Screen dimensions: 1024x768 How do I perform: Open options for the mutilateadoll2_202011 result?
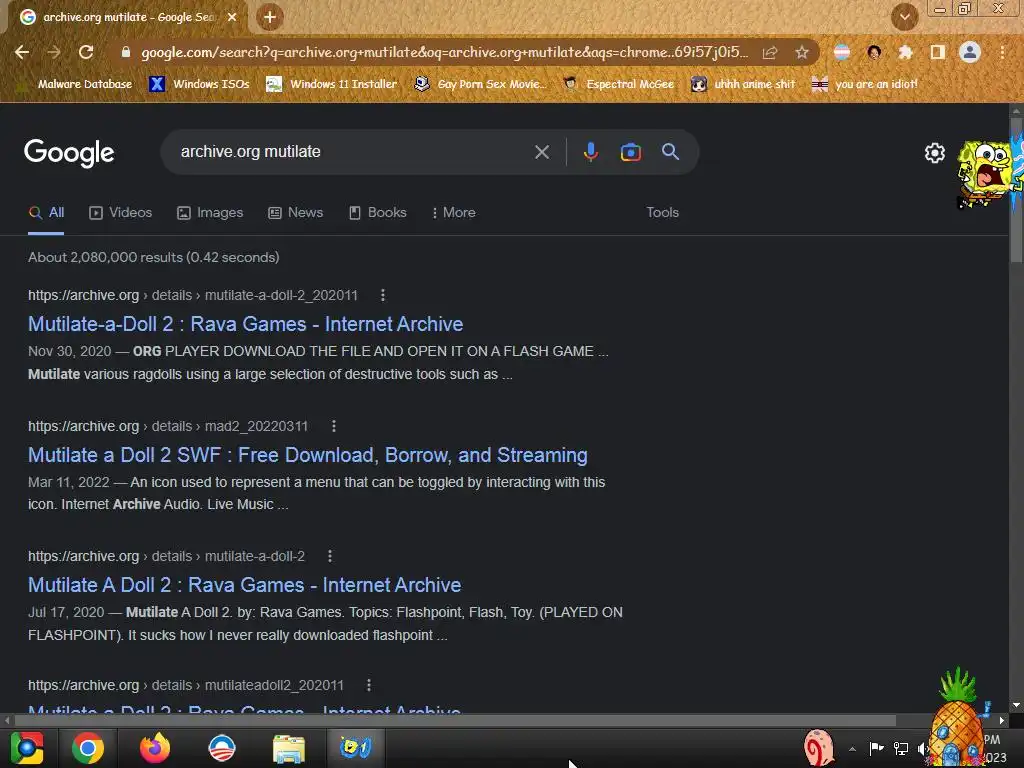pyautogui.click(x=369, y=685)
